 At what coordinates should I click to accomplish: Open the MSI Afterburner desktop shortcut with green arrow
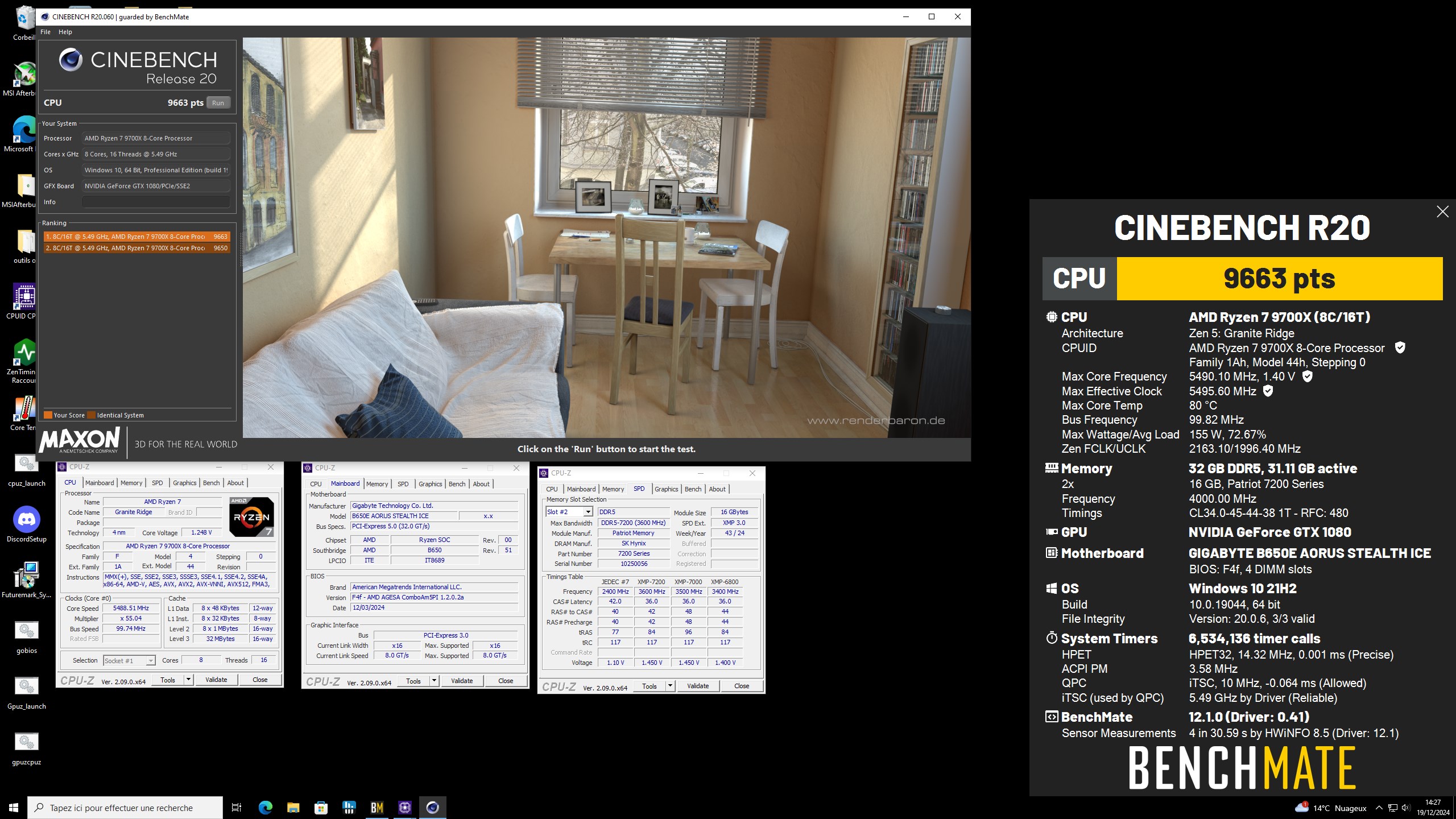pos(24,78)
